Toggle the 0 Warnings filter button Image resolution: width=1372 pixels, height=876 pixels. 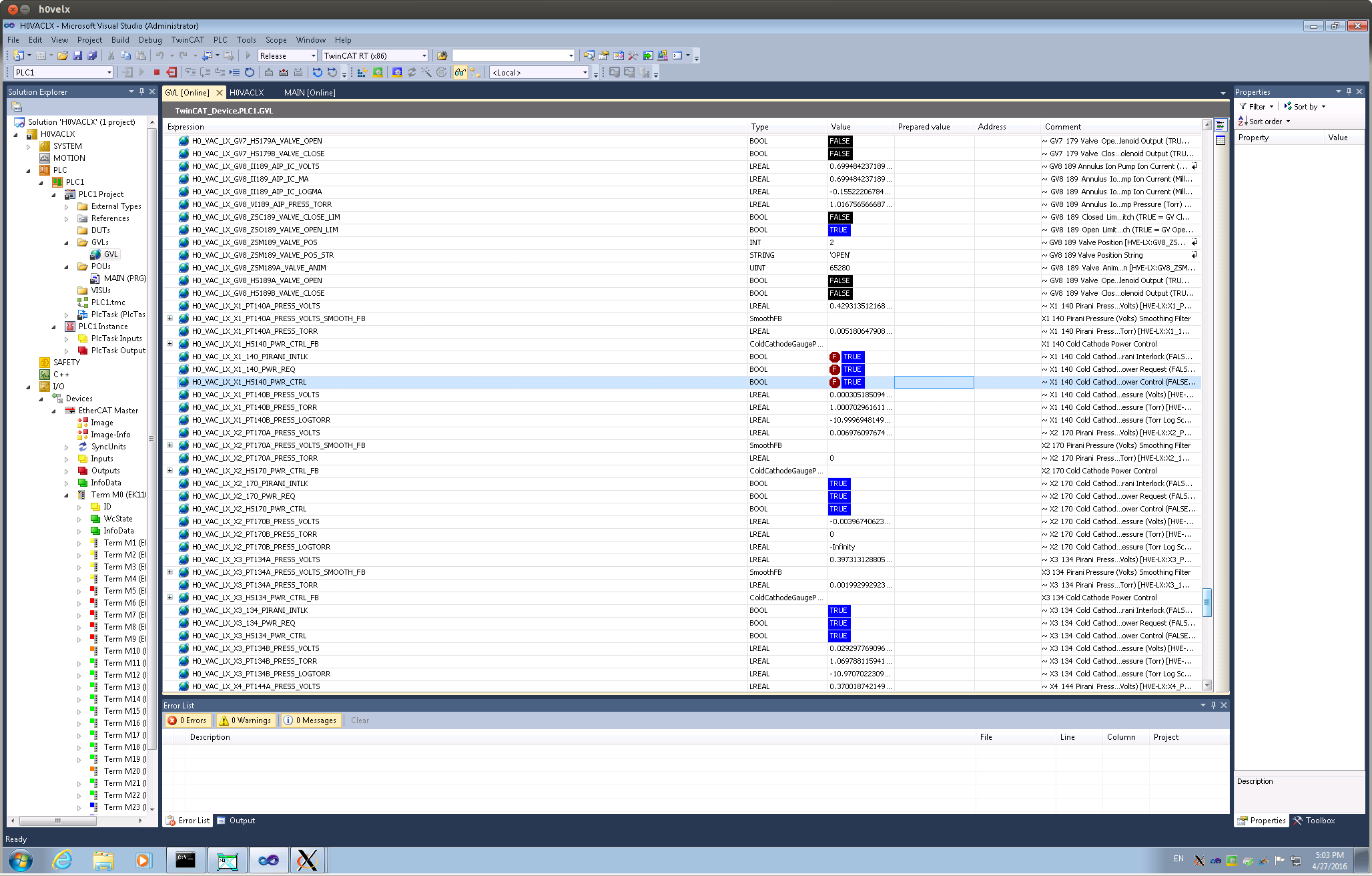246,720
